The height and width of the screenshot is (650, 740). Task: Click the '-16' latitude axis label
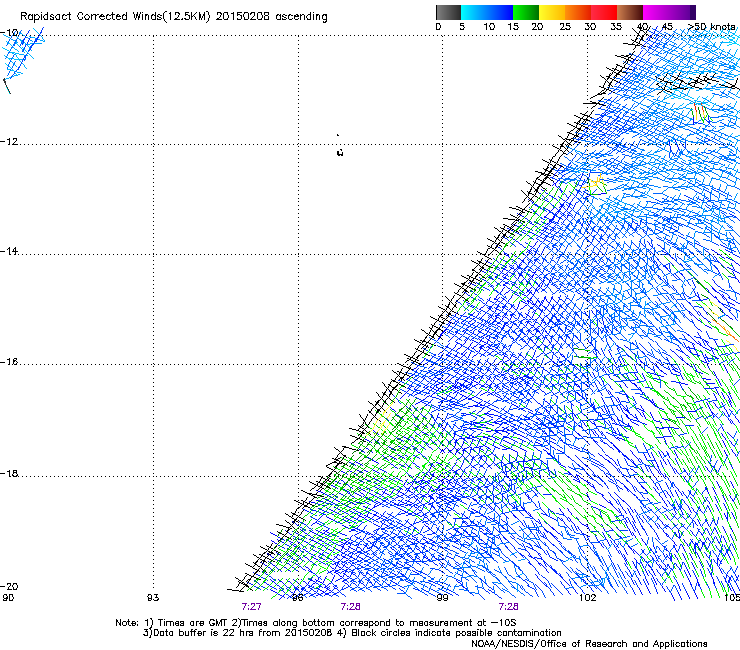10,362
